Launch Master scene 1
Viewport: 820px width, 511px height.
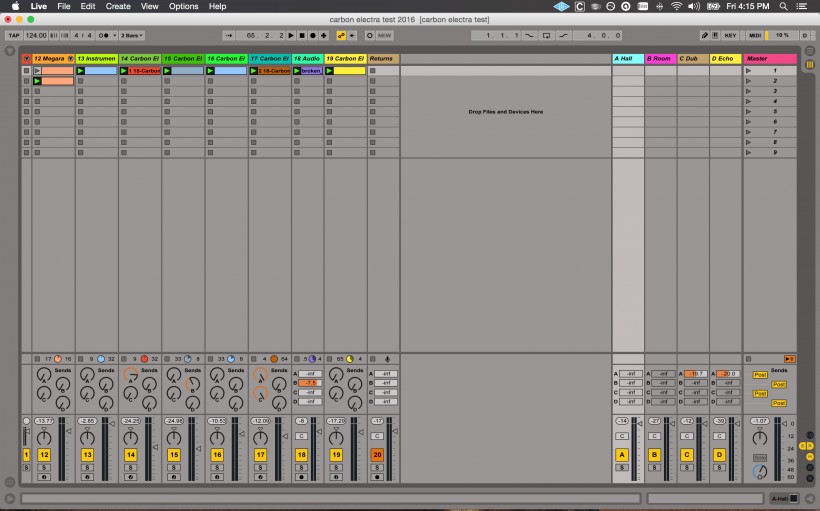[x=749, y=71]
